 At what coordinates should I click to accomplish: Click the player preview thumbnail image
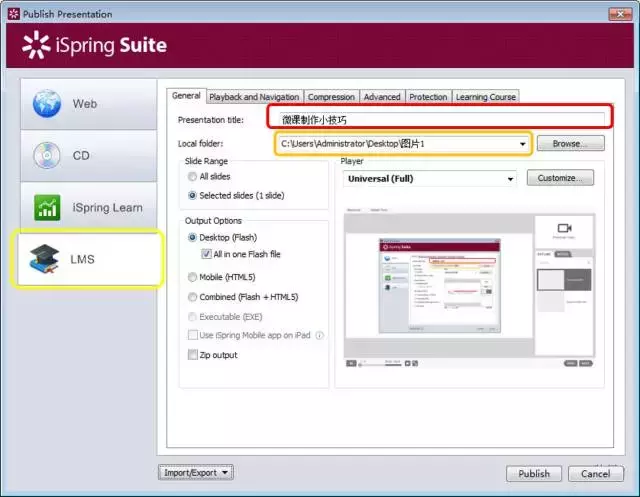440,286
